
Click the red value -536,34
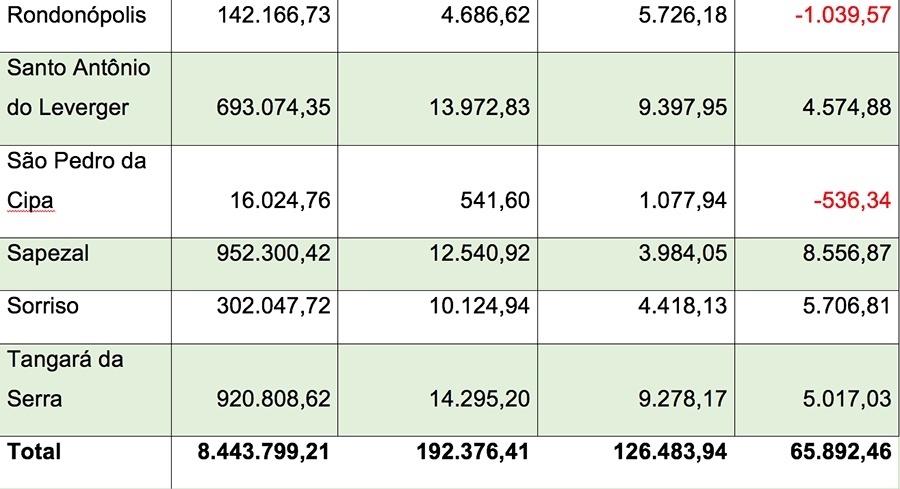coord(852,200)
